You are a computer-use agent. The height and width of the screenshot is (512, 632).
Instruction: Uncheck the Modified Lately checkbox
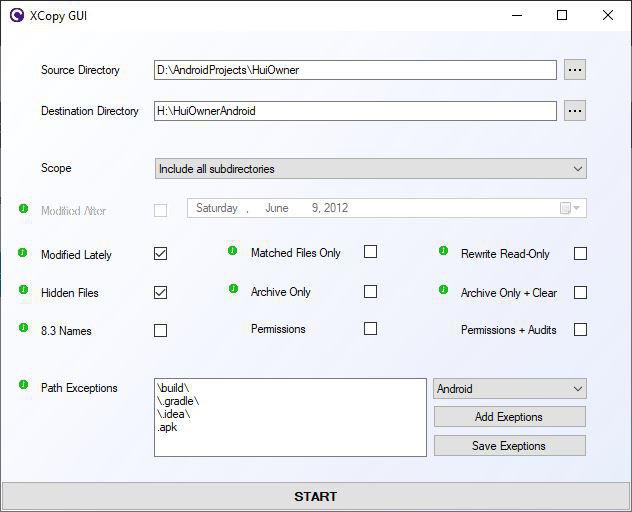point(160,254)
